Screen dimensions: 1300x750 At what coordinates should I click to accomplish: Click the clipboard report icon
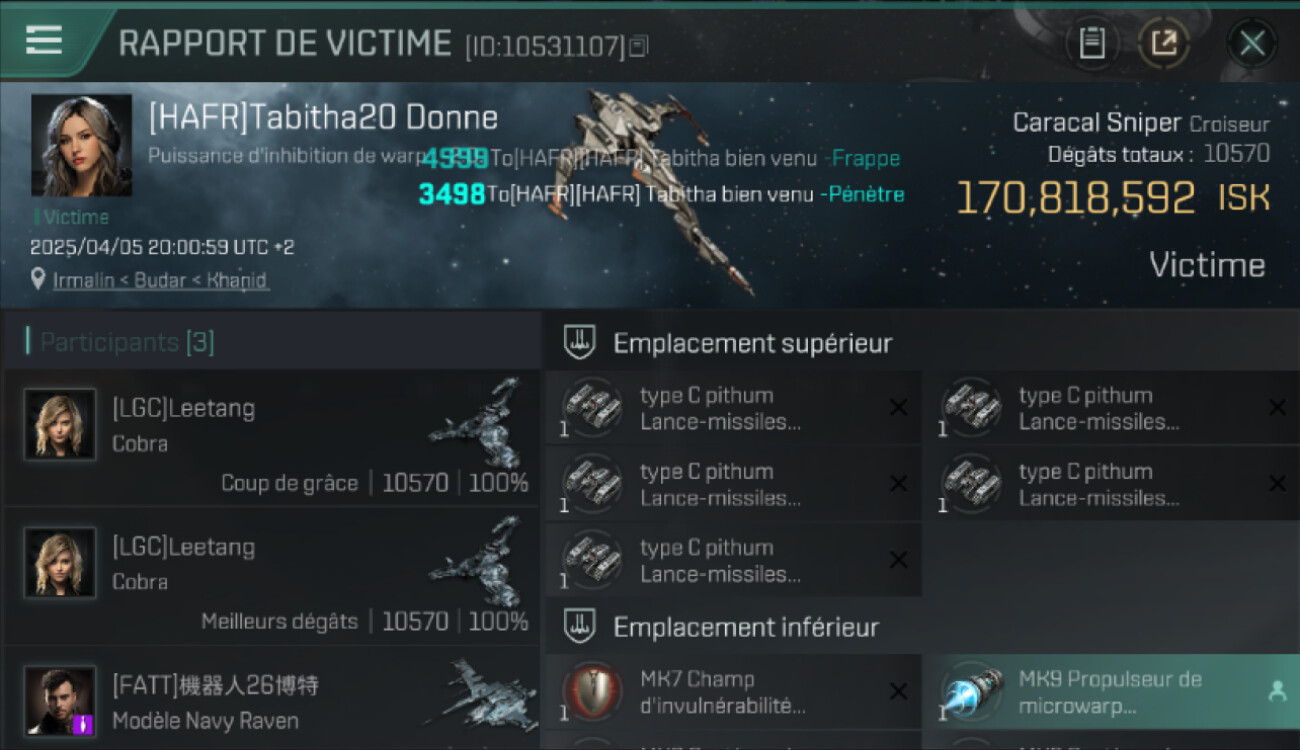[1092, 43]
